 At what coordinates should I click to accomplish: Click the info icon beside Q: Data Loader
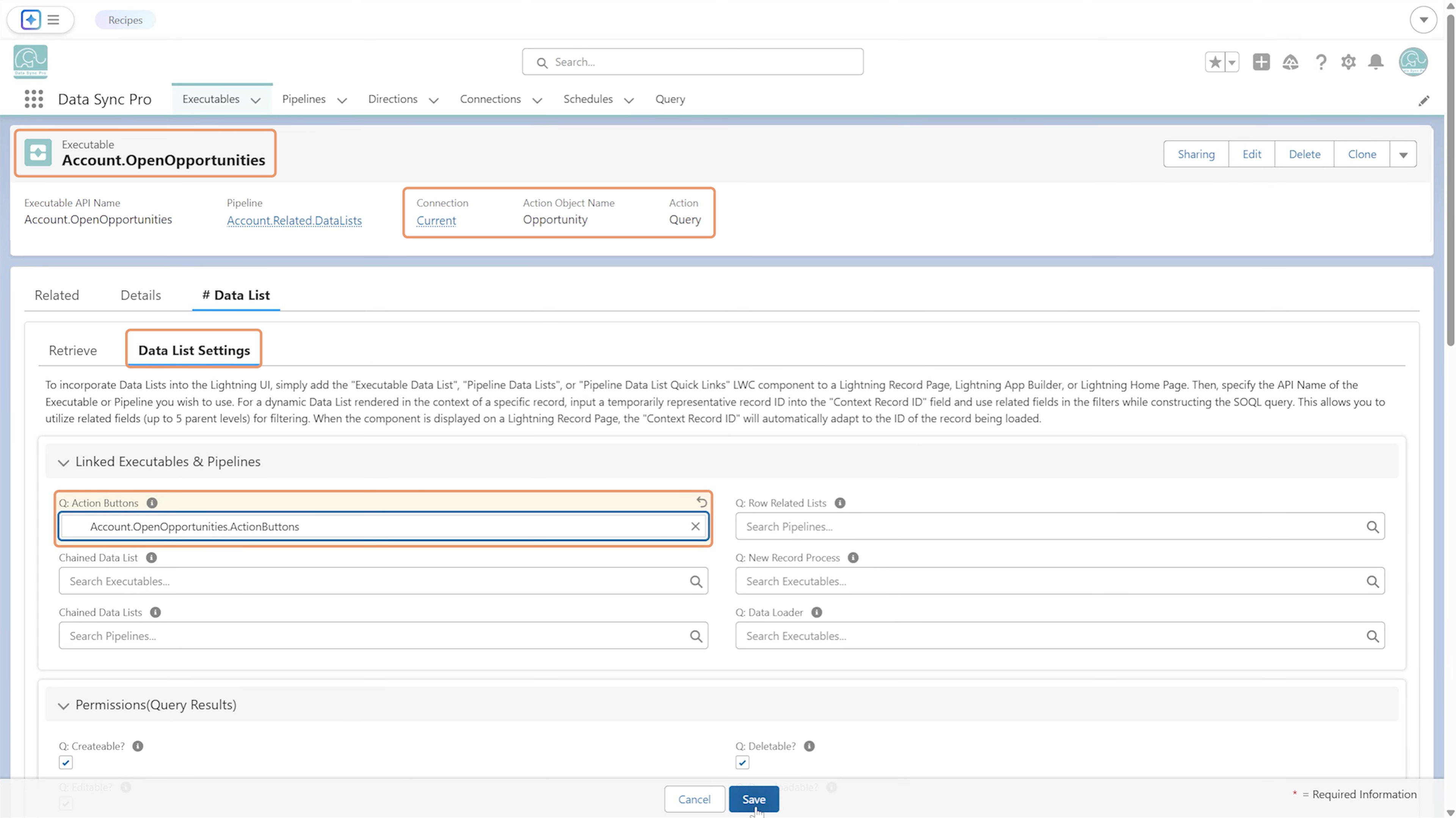pos(817,612)
